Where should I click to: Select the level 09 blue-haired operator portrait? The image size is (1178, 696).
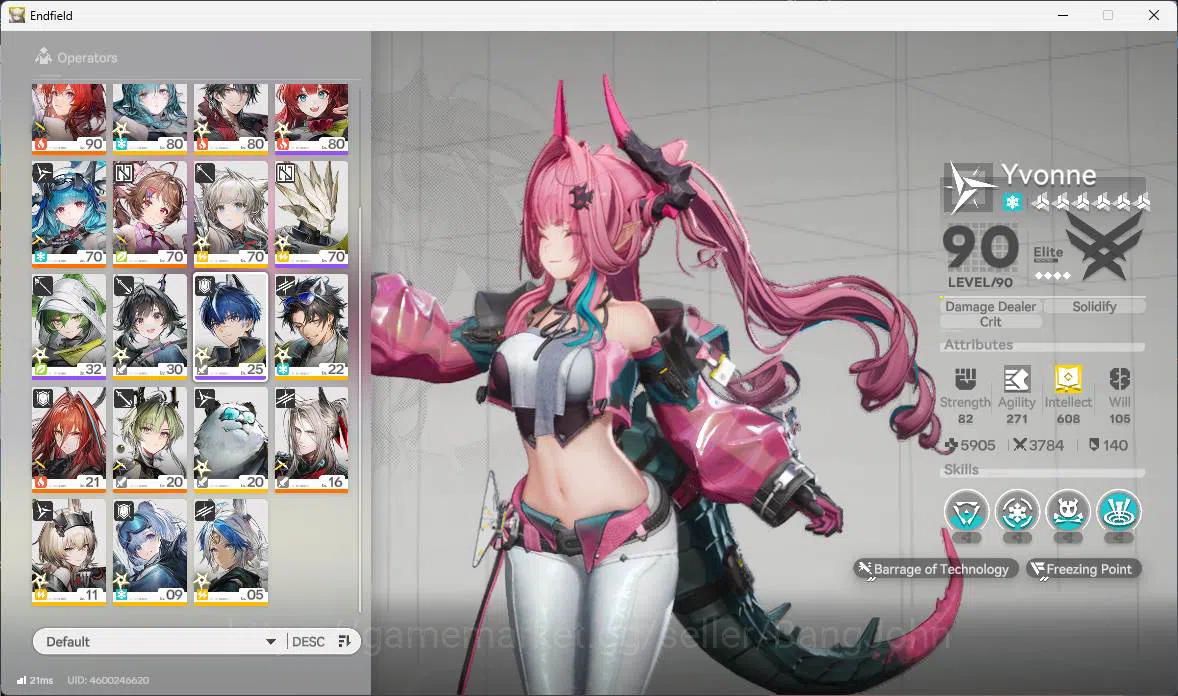[x=150, y=552]
